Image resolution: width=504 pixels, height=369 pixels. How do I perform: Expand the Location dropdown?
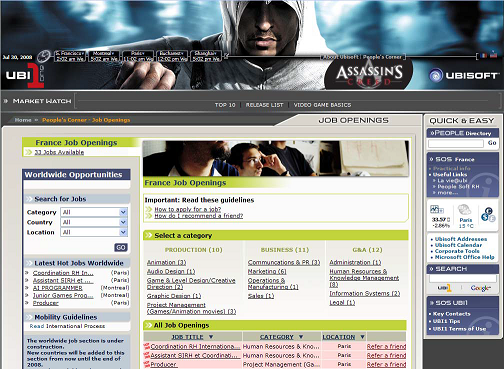tap(123, 232)
